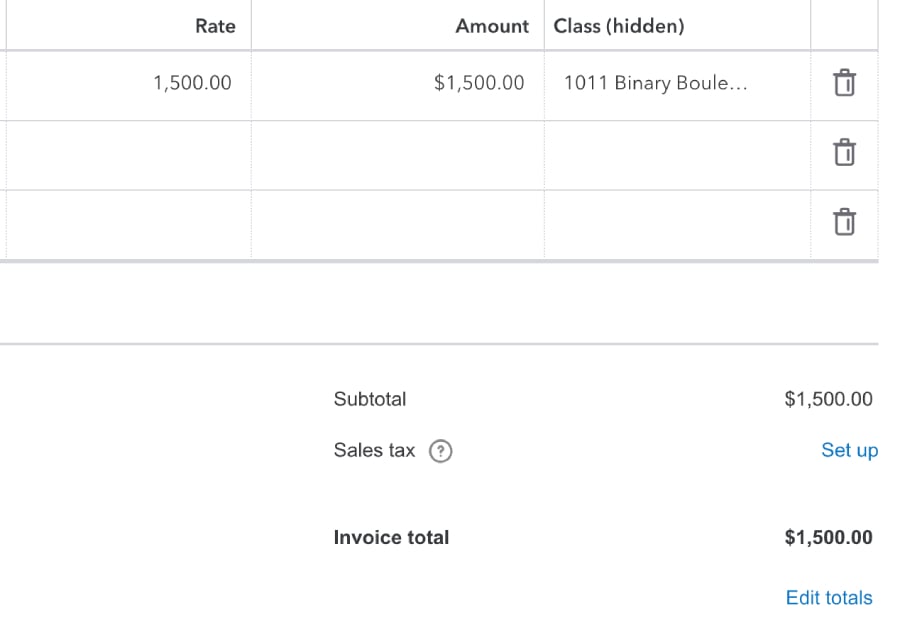900x637 pixels.
Task: Click the trash icon on third row
Action: 844,221
